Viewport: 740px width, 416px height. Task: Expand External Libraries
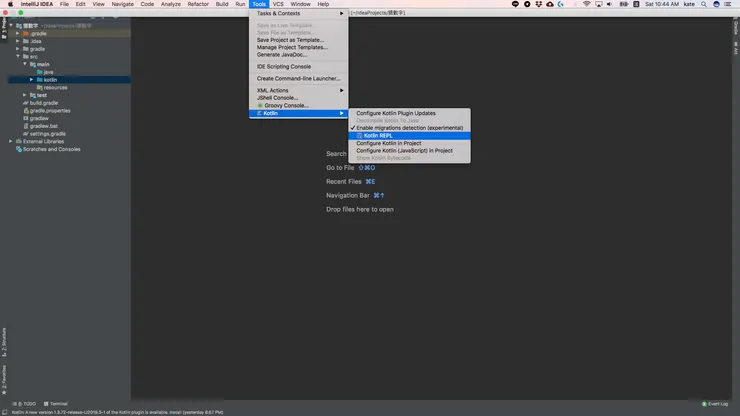10,141
